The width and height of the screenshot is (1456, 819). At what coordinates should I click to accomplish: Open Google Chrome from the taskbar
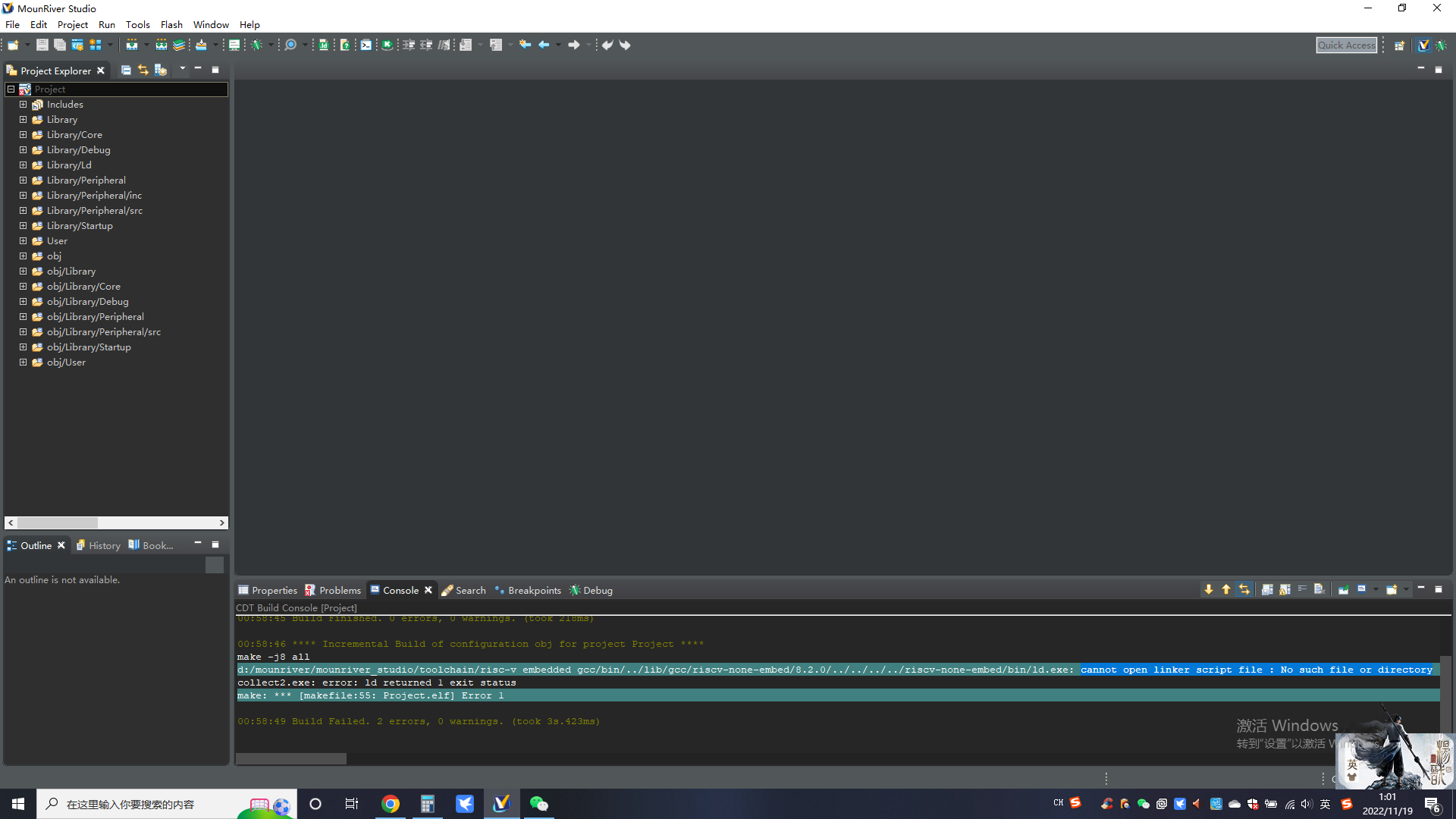tap(391, 804)
